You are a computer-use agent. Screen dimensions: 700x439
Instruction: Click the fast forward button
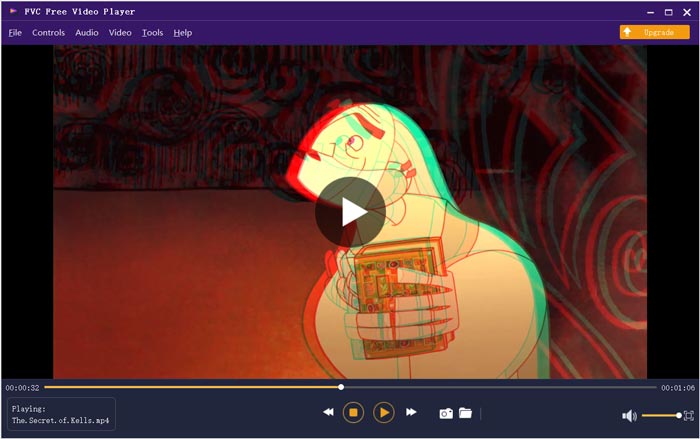[411, 412]
